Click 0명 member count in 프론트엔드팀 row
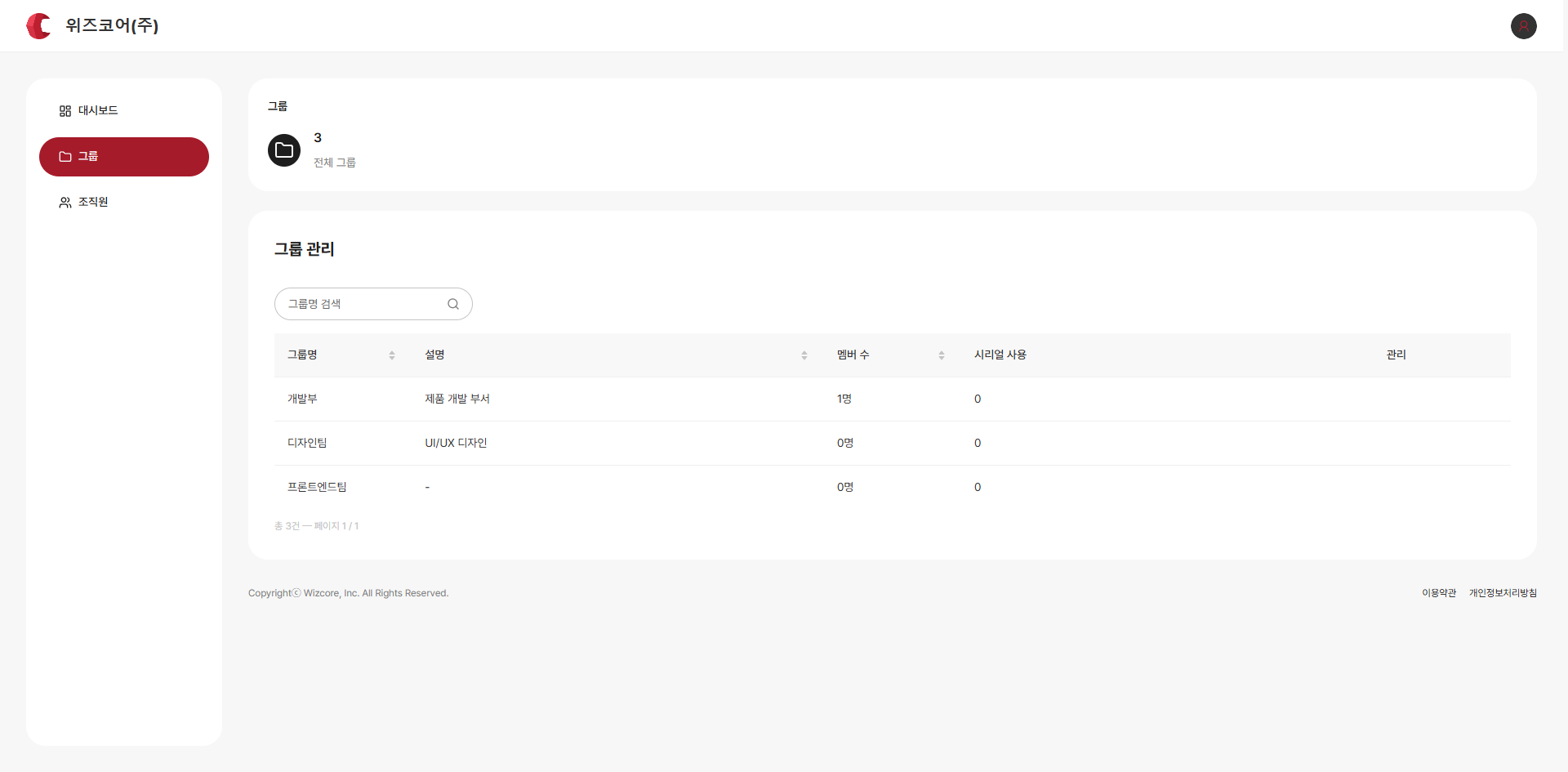 tap(845, 487)
